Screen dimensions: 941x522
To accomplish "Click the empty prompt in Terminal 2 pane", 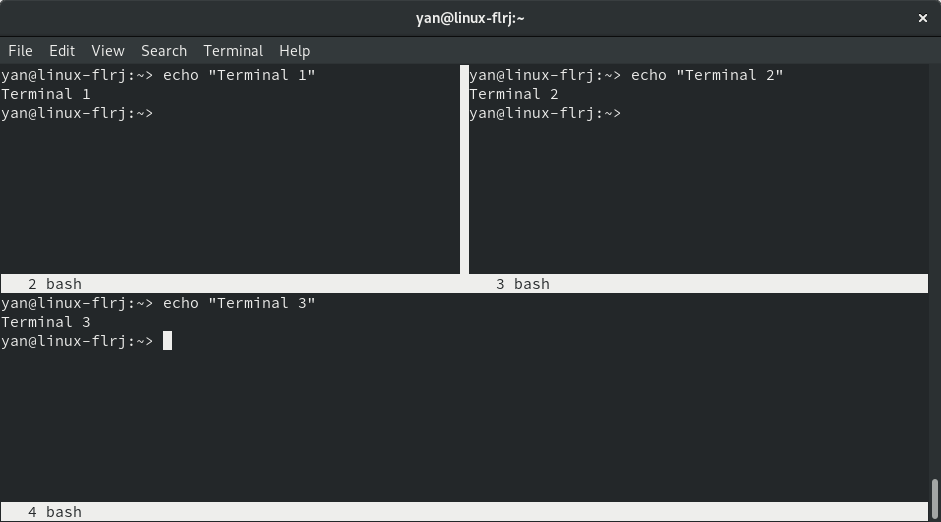I will [545, 113].
